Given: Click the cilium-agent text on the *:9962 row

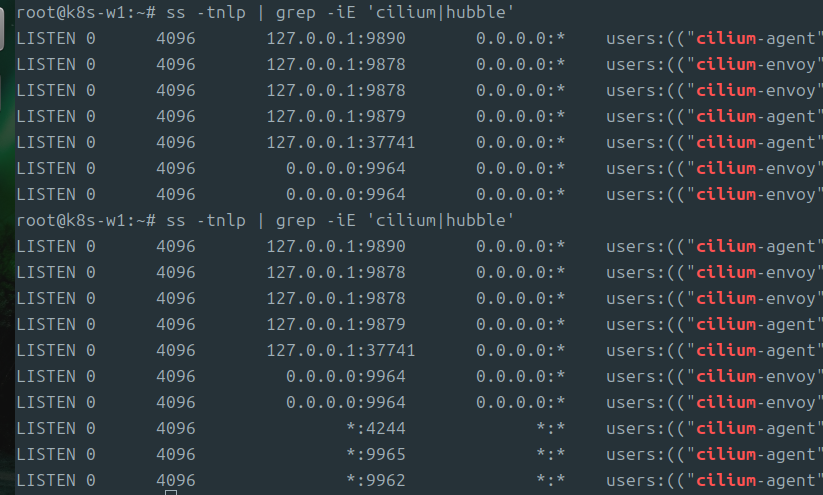Looking at the screenshot, I should click(755, 480).
